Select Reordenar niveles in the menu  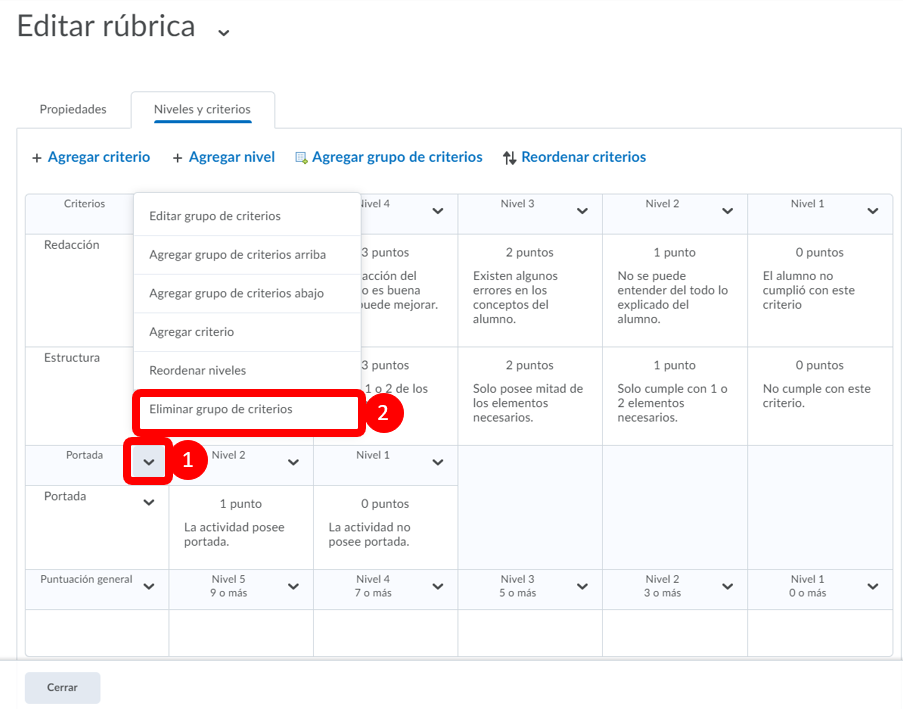[197, 371]
